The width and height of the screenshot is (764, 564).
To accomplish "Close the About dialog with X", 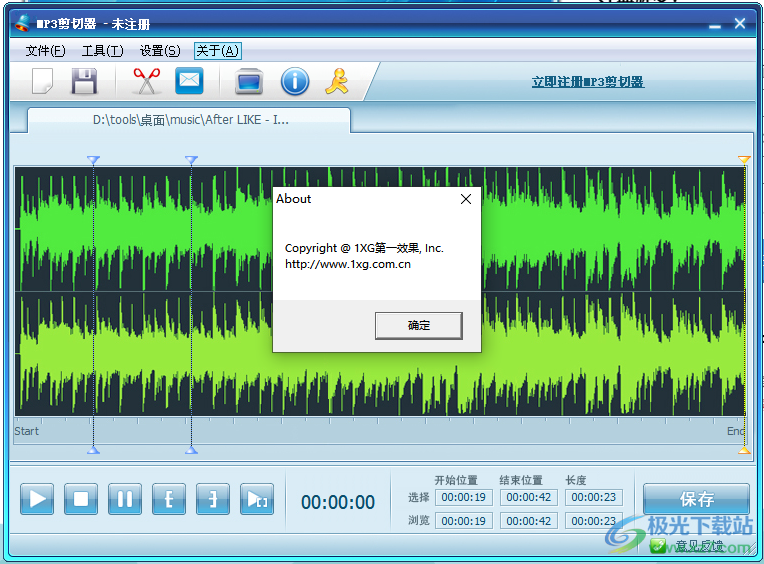I will point(466,199).
